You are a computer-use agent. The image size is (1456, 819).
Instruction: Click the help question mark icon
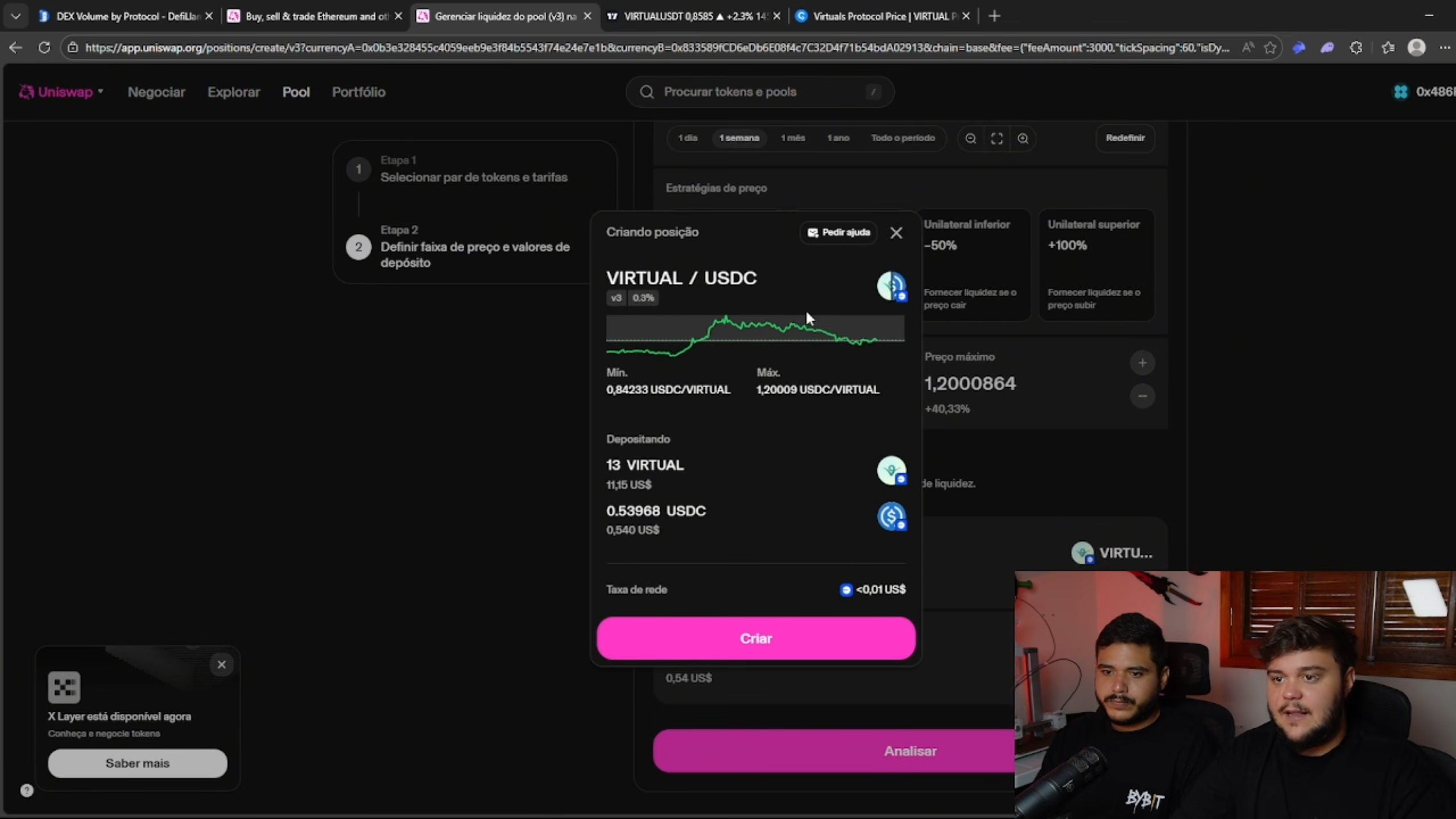[x=27, y=791]
